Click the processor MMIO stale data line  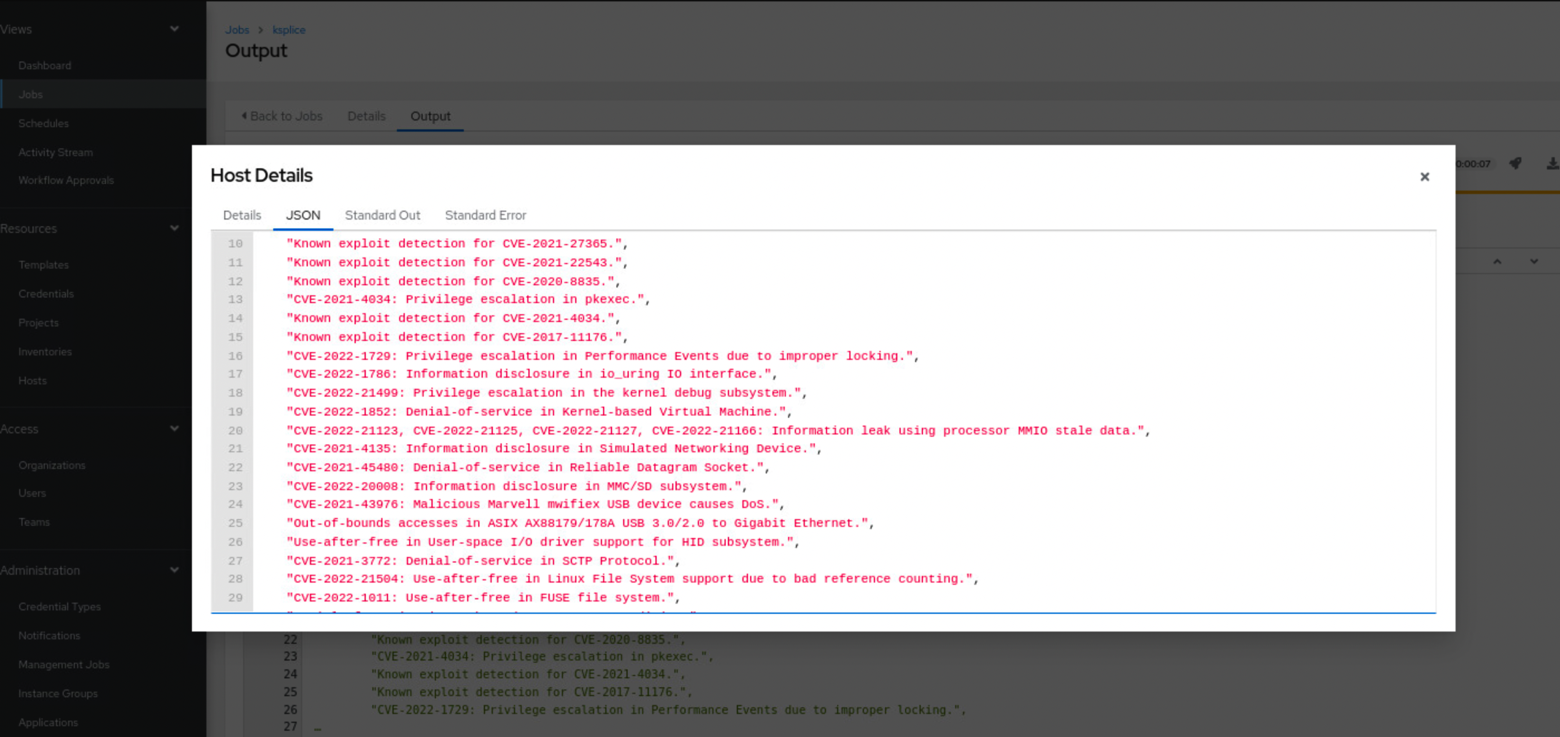719,431
